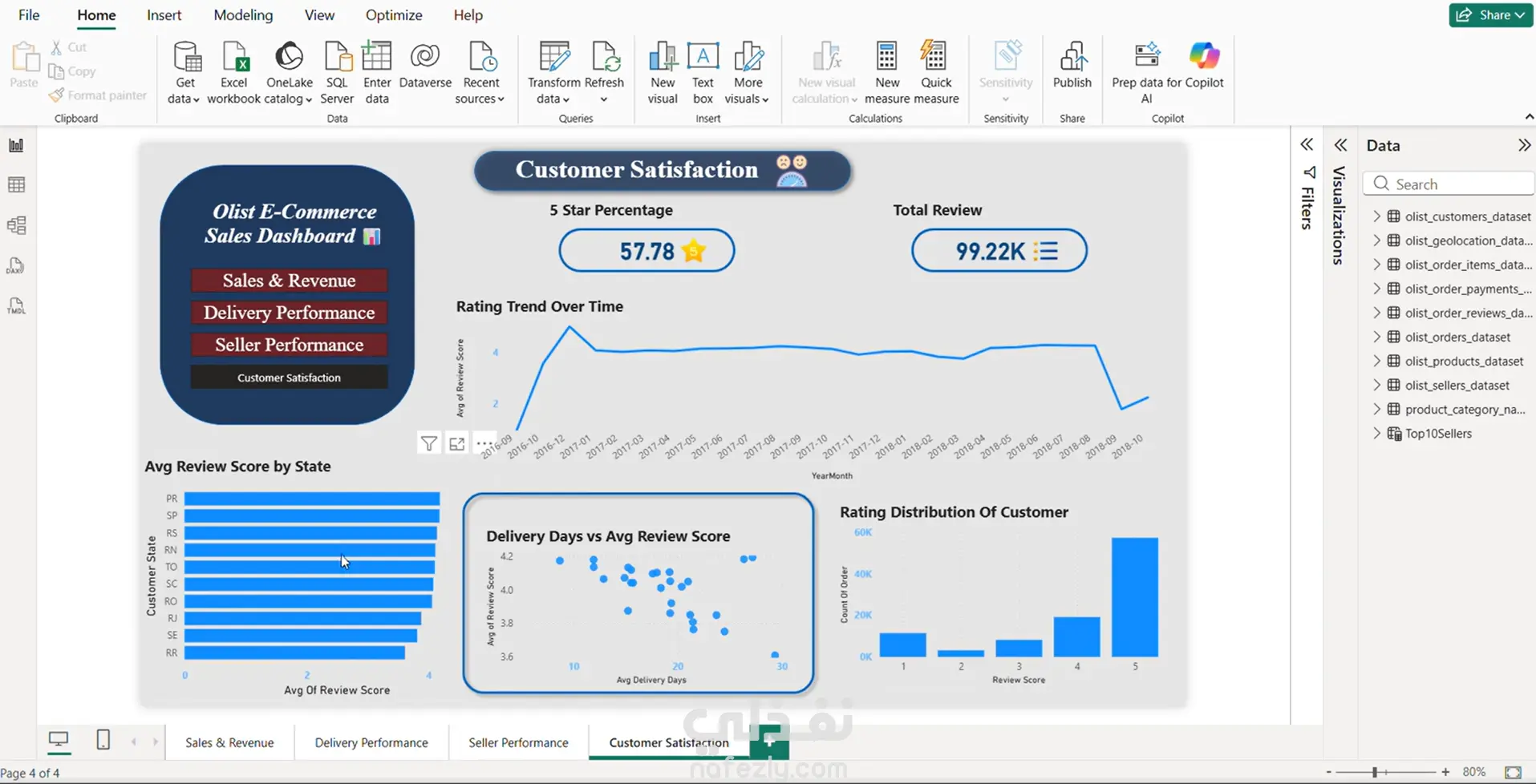Click the Data pane Search field
The image size is (1536, 784).
(x=1449, y=184)
